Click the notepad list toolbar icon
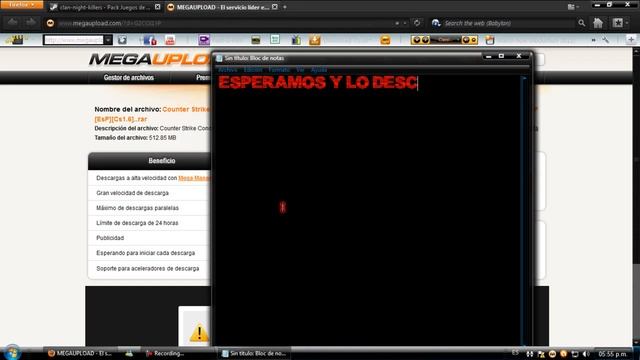 275,40
